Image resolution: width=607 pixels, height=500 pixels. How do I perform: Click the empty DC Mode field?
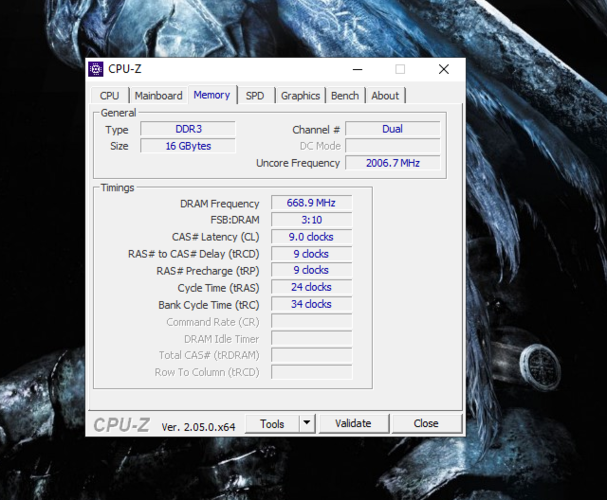click(393, 146)
